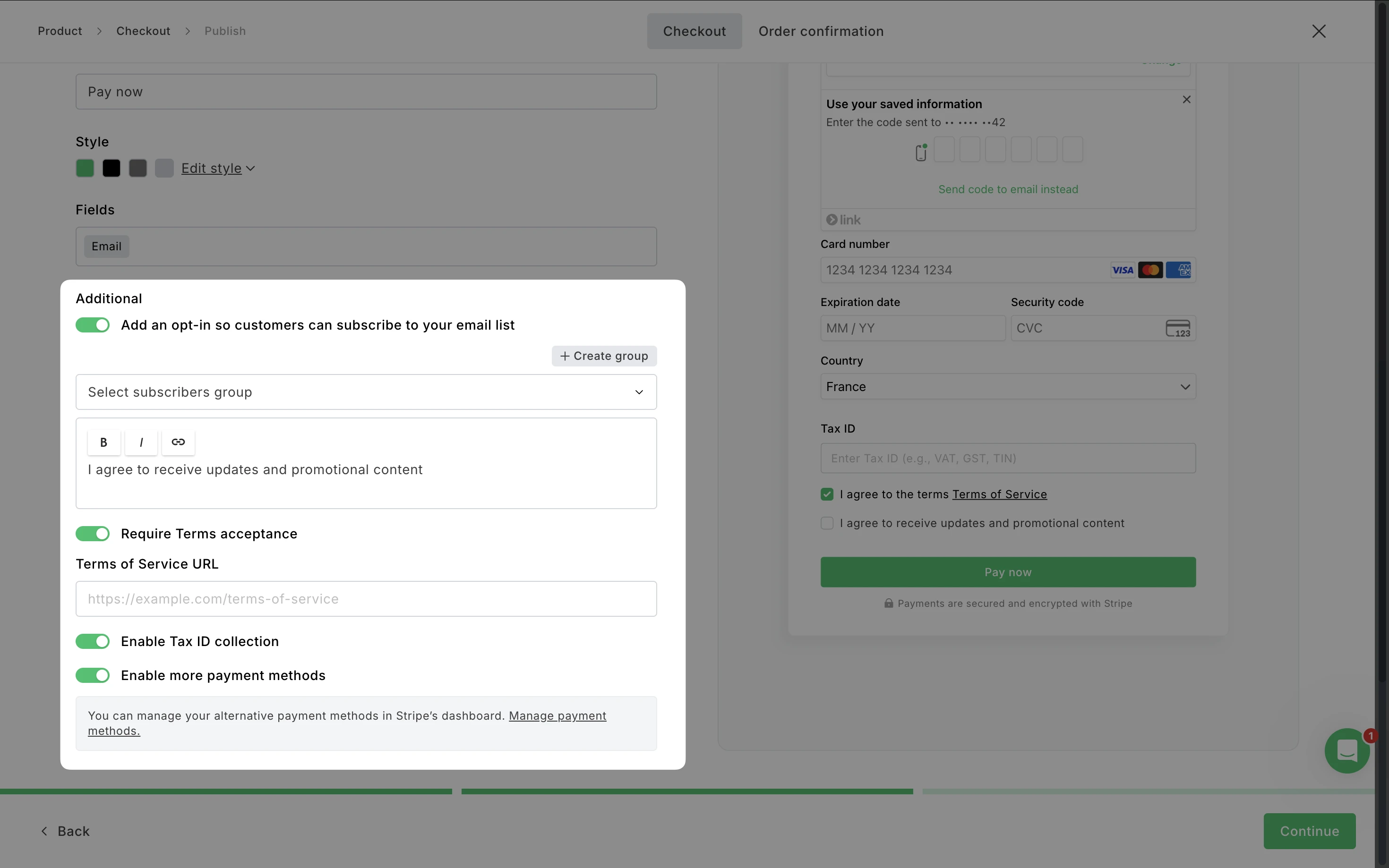The width and height of the screenshot is (1389, 868).
Task: Click the last verification code box
Action: (x=1072, y=149)
